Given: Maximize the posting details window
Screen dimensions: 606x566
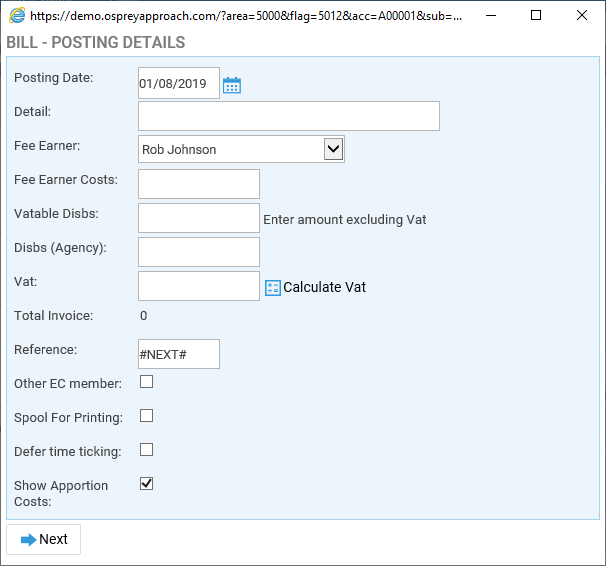Looking at the screenshot, I should click(x=536, y=15).
